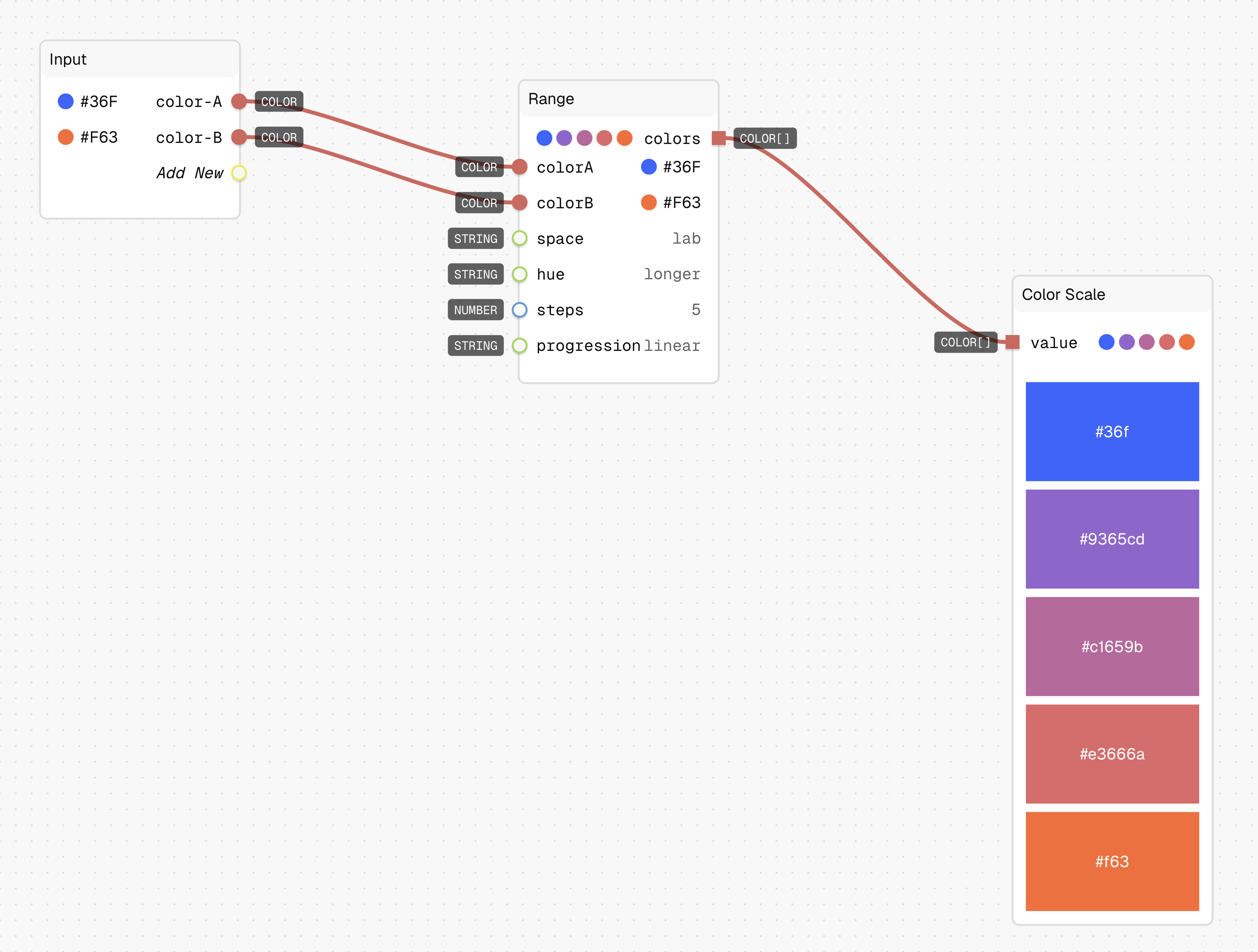
Task: Click the space string input port
Action: coord(519,238)
